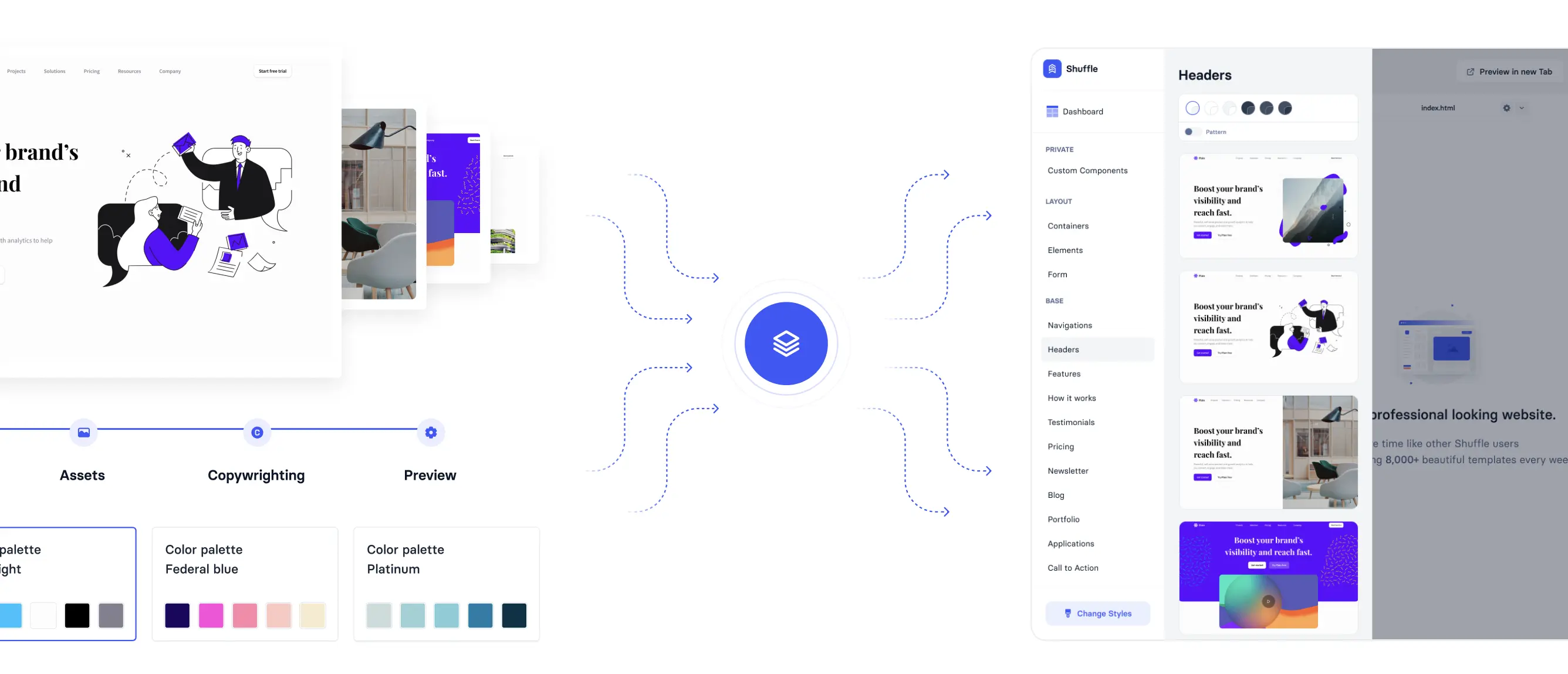The width and height of the screenshot is (1568, 674).
Task: Pick the pink swatch in the Federal blue palette
Action: point(211,615)
